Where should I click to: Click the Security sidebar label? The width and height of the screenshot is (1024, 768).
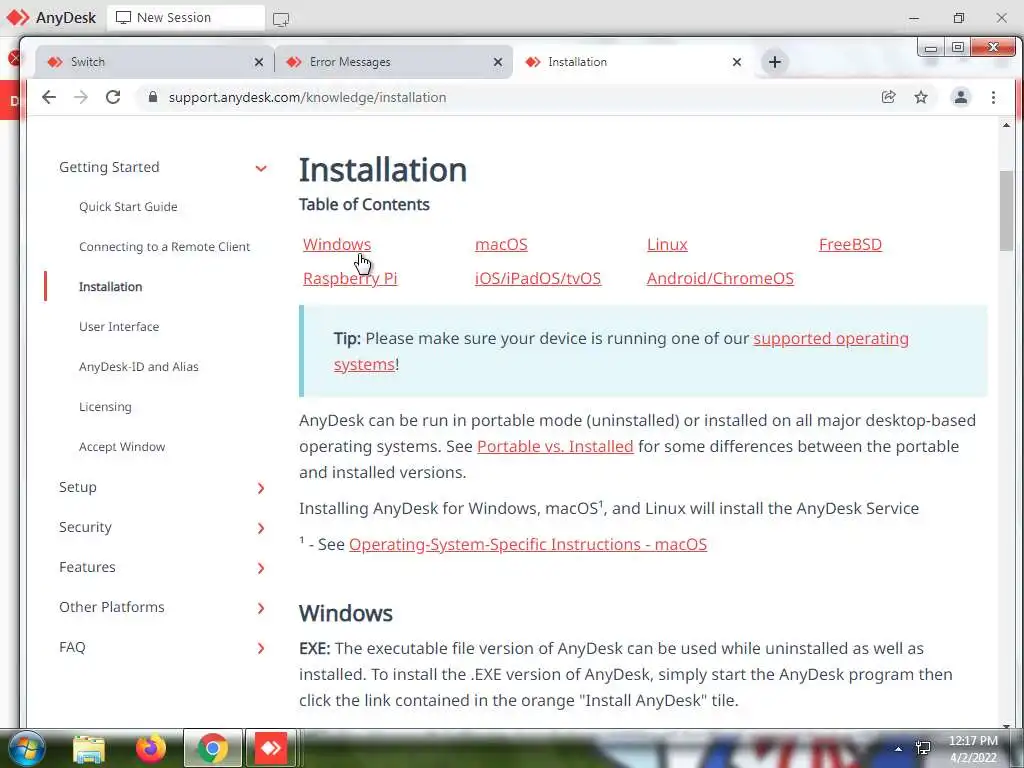point(85,527)
